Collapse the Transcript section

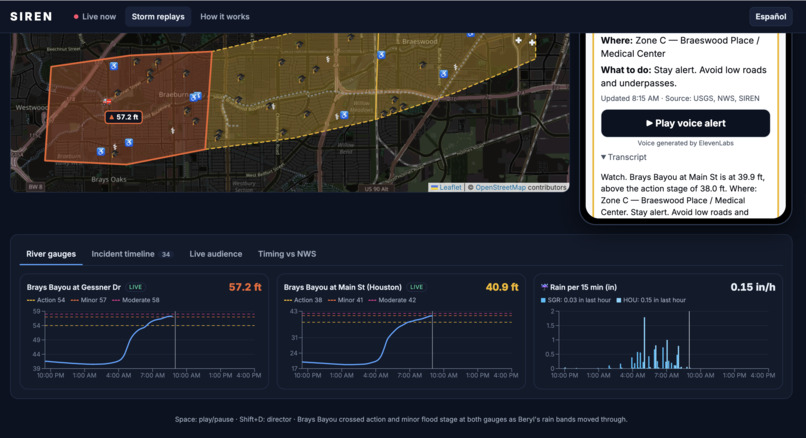[x=624, y=157]
